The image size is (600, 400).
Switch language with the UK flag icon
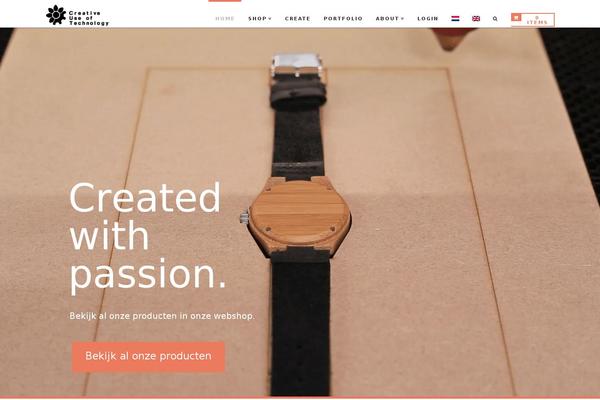point(476,18)
